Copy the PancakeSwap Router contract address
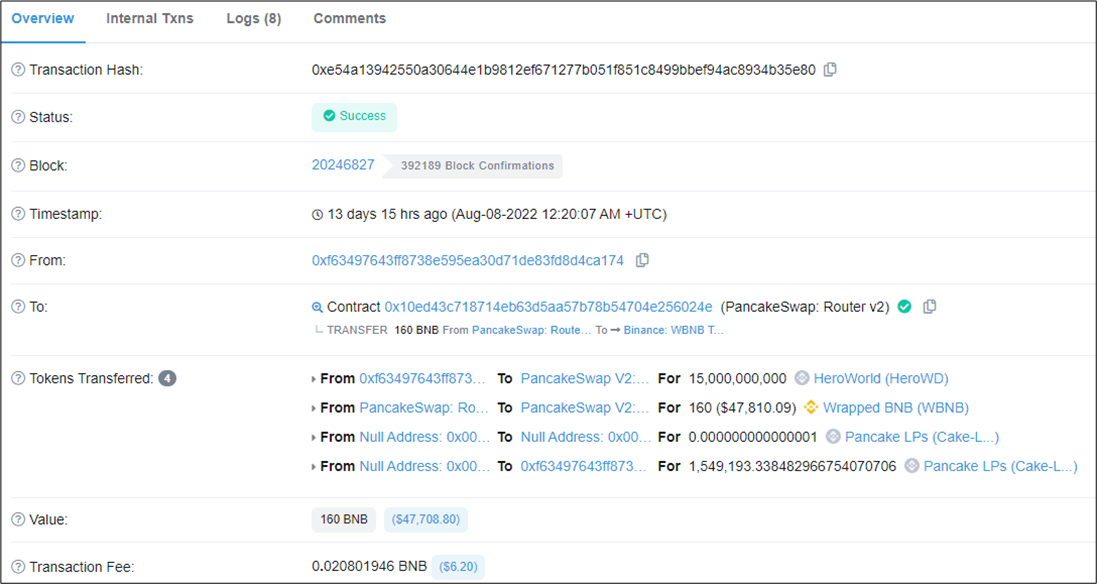Screen dimensions: 1097x584 tap(929, 306)
